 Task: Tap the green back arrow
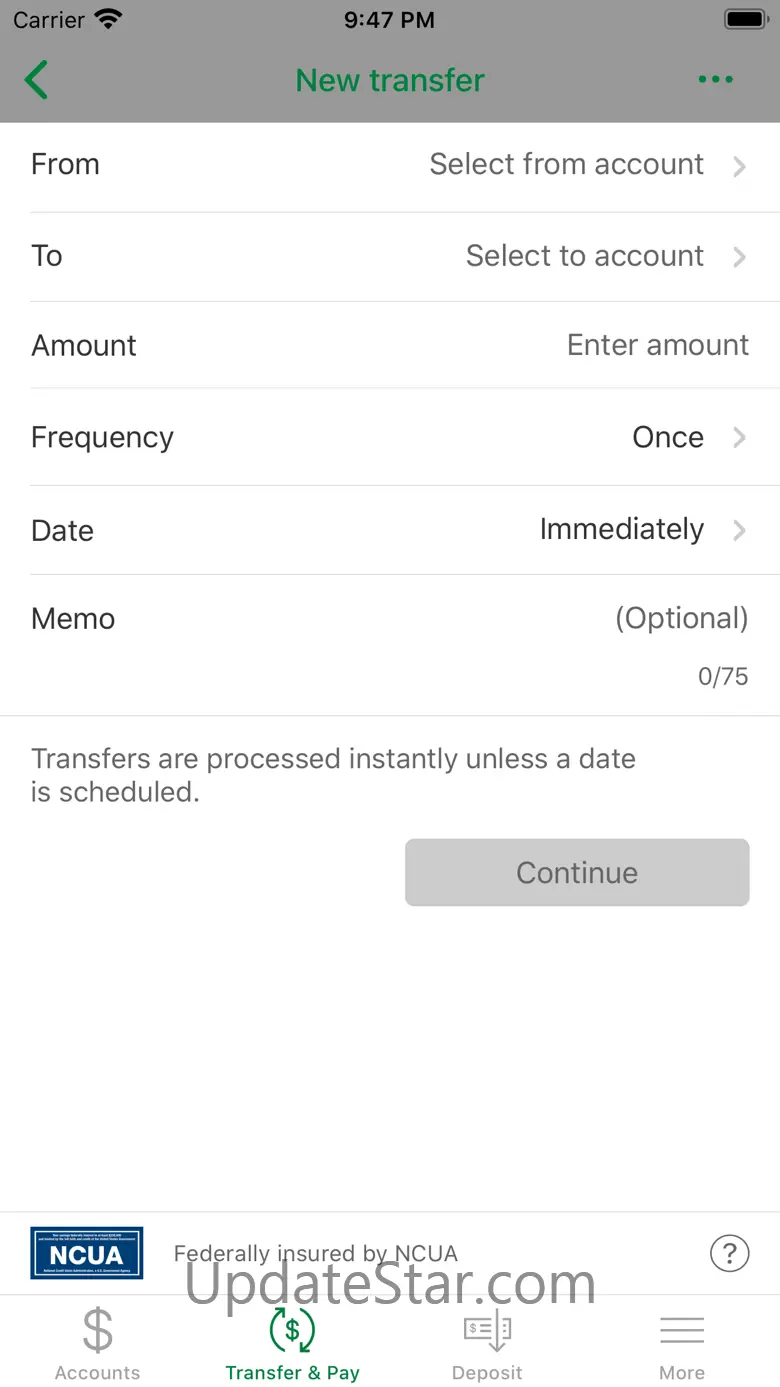pyautogui.click(x=36, y=80)
